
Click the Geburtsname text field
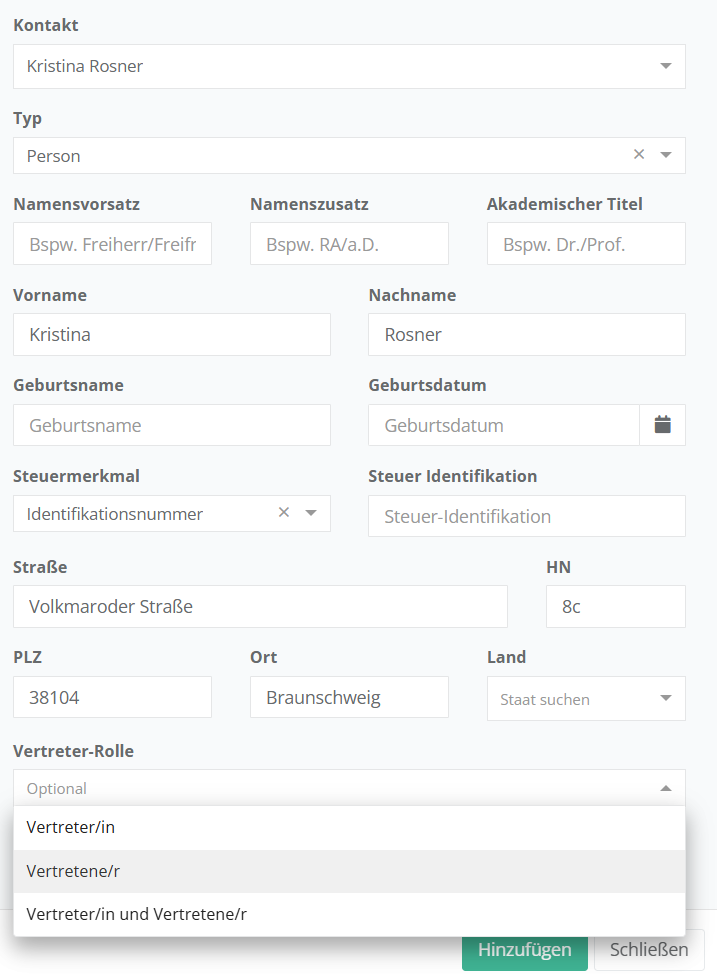(x=171, y=425)
